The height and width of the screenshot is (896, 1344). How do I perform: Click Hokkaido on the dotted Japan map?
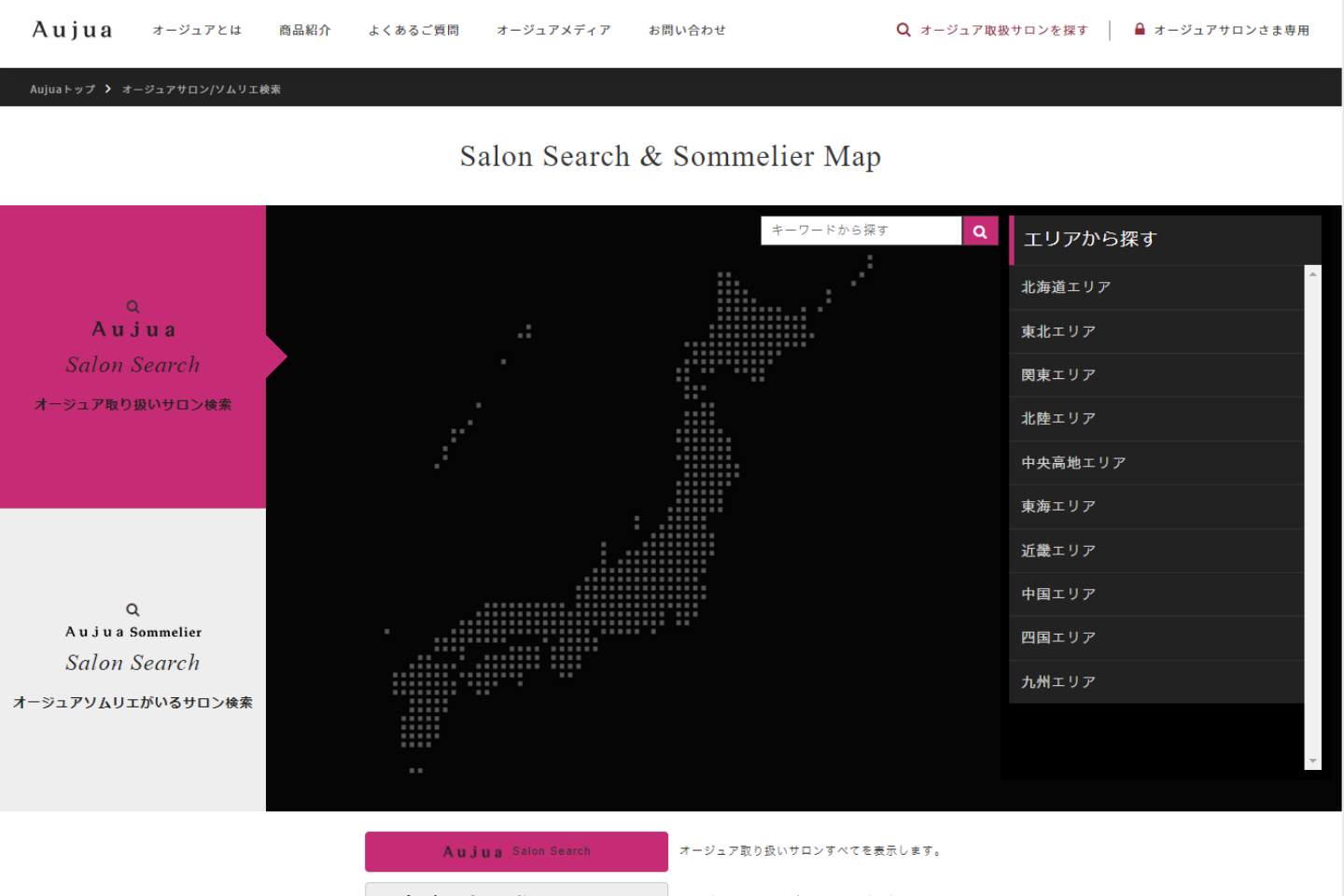tap(751, 327)
